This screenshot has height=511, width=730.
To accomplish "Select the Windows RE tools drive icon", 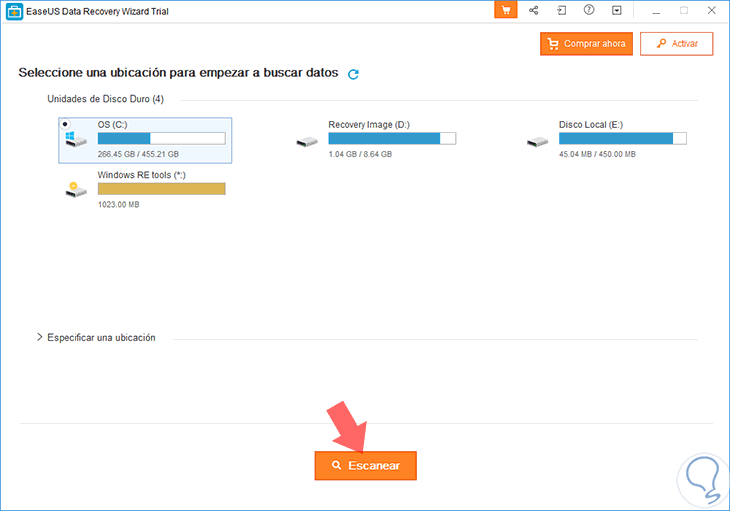I will point(76,189).
